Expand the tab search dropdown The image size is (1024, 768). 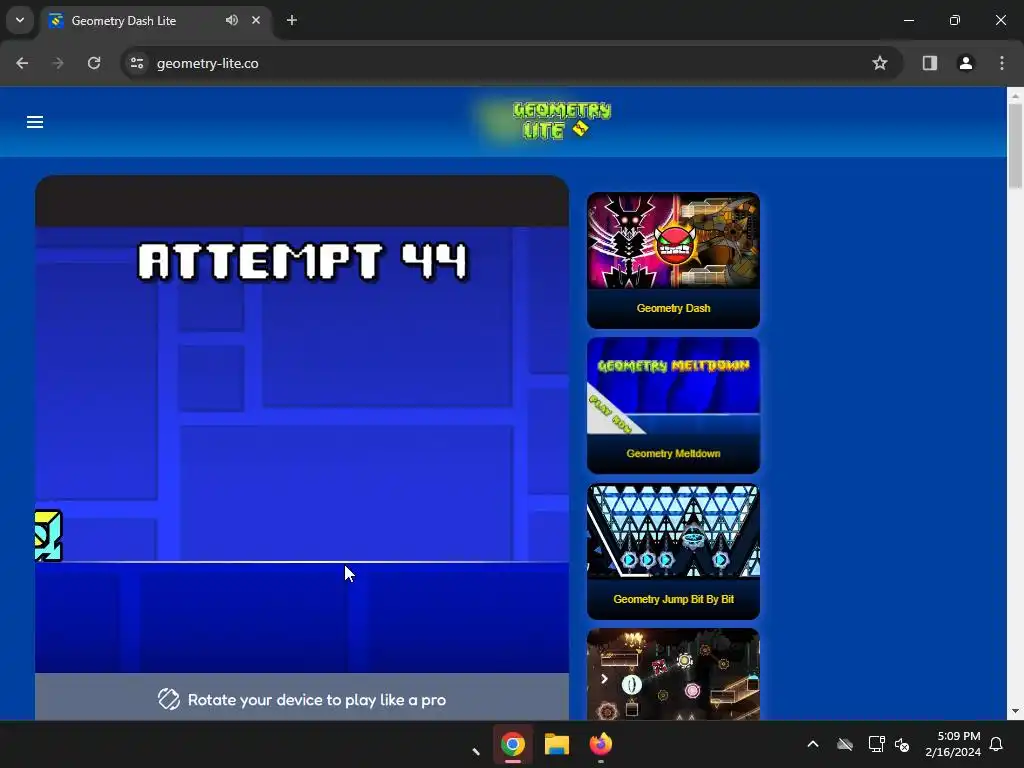click(20, 20)
